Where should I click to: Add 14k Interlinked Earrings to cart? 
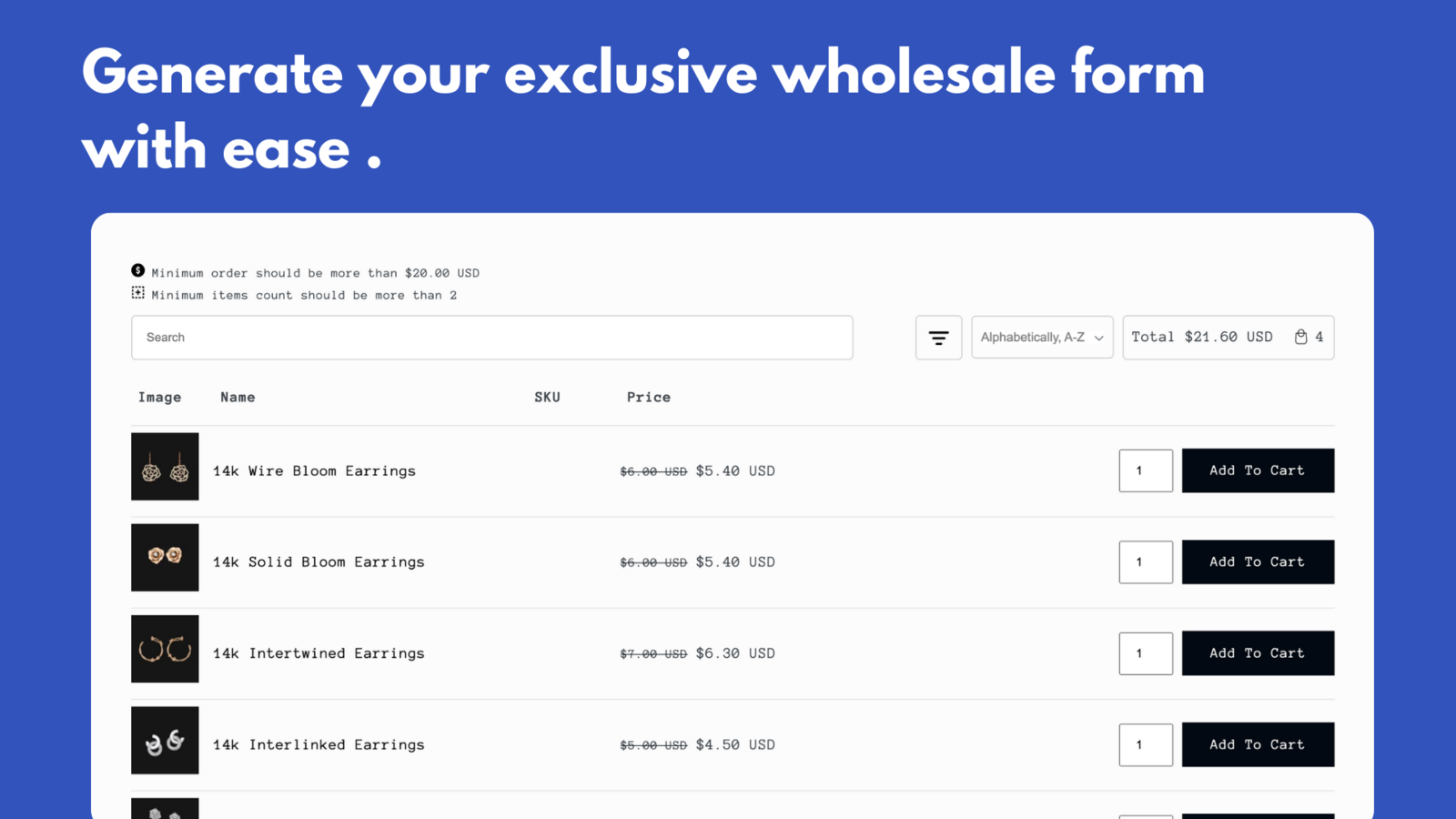click(x=1257, y=743)
